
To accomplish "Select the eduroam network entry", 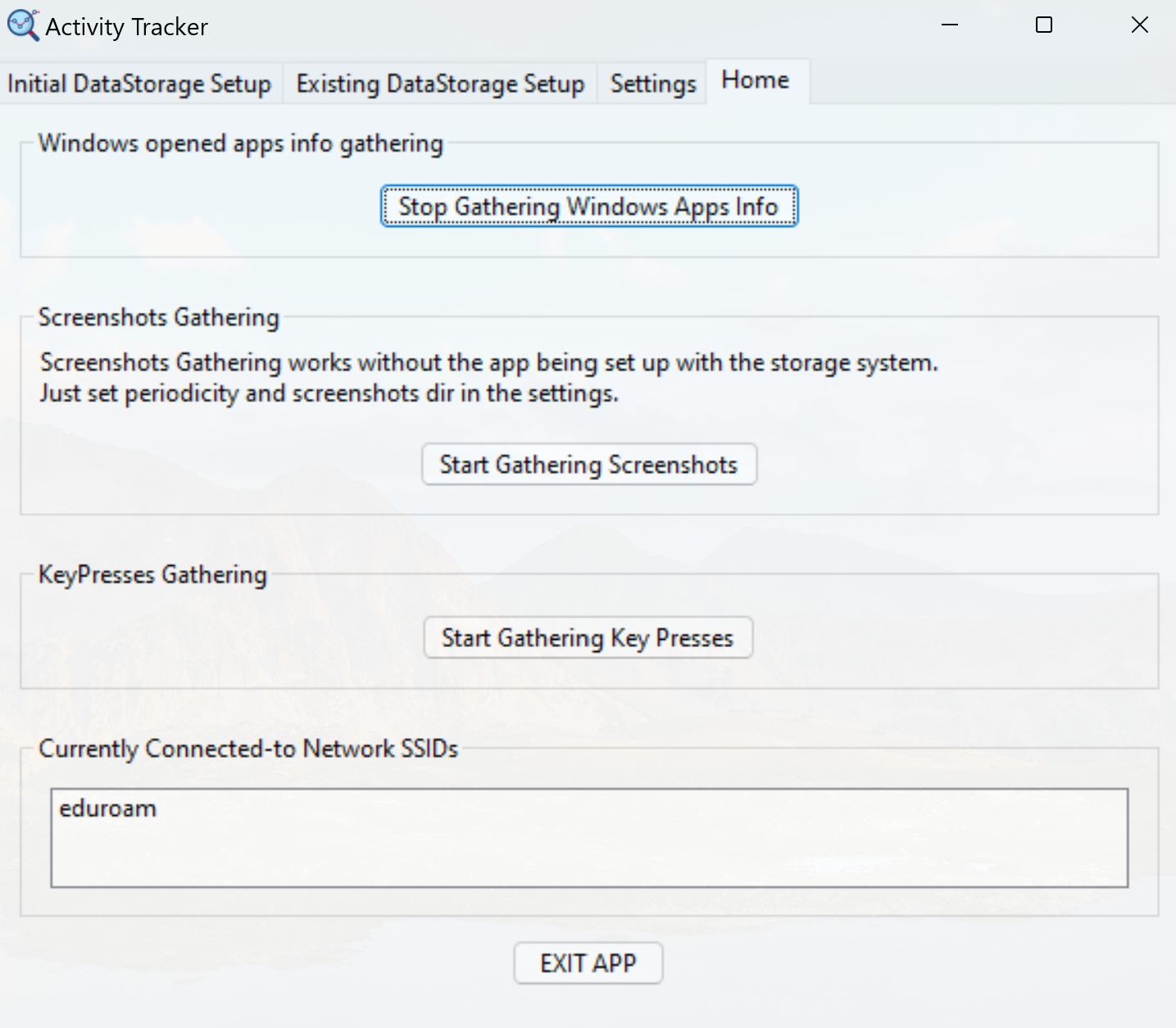I will 107,808.
